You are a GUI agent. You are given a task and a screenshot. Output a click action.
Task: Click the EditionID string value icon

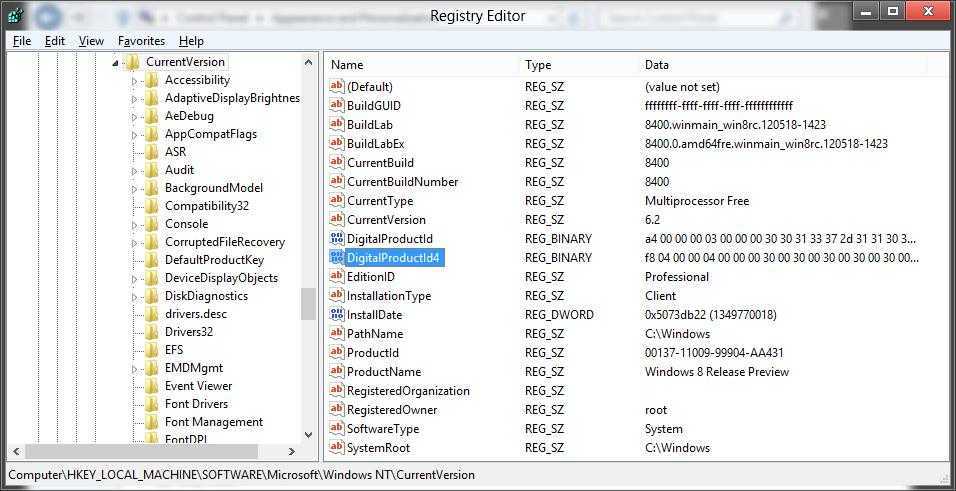tap(337, 276)
